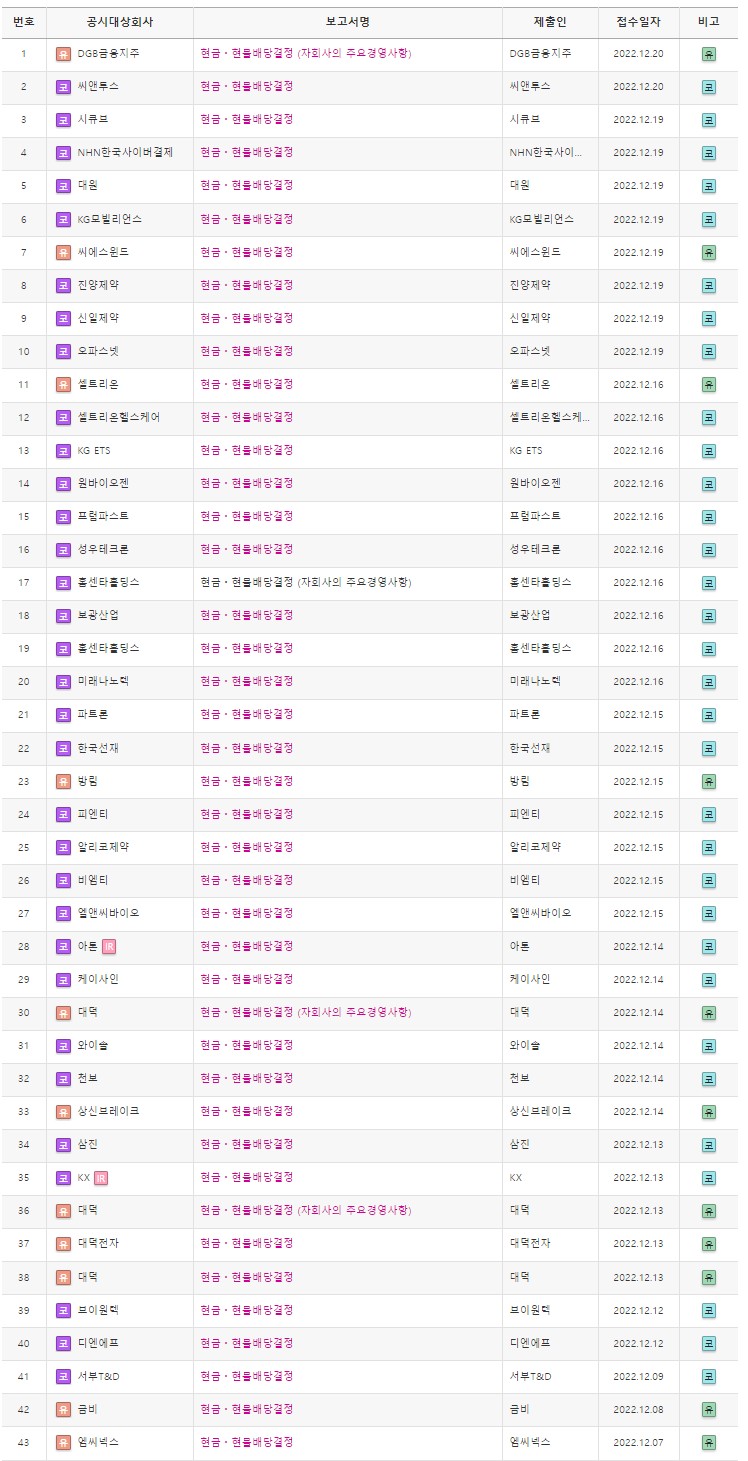This screenshot has height=1461, width=748.
Task: Click the 공시대상회사 column header
Action: [120, 21]
